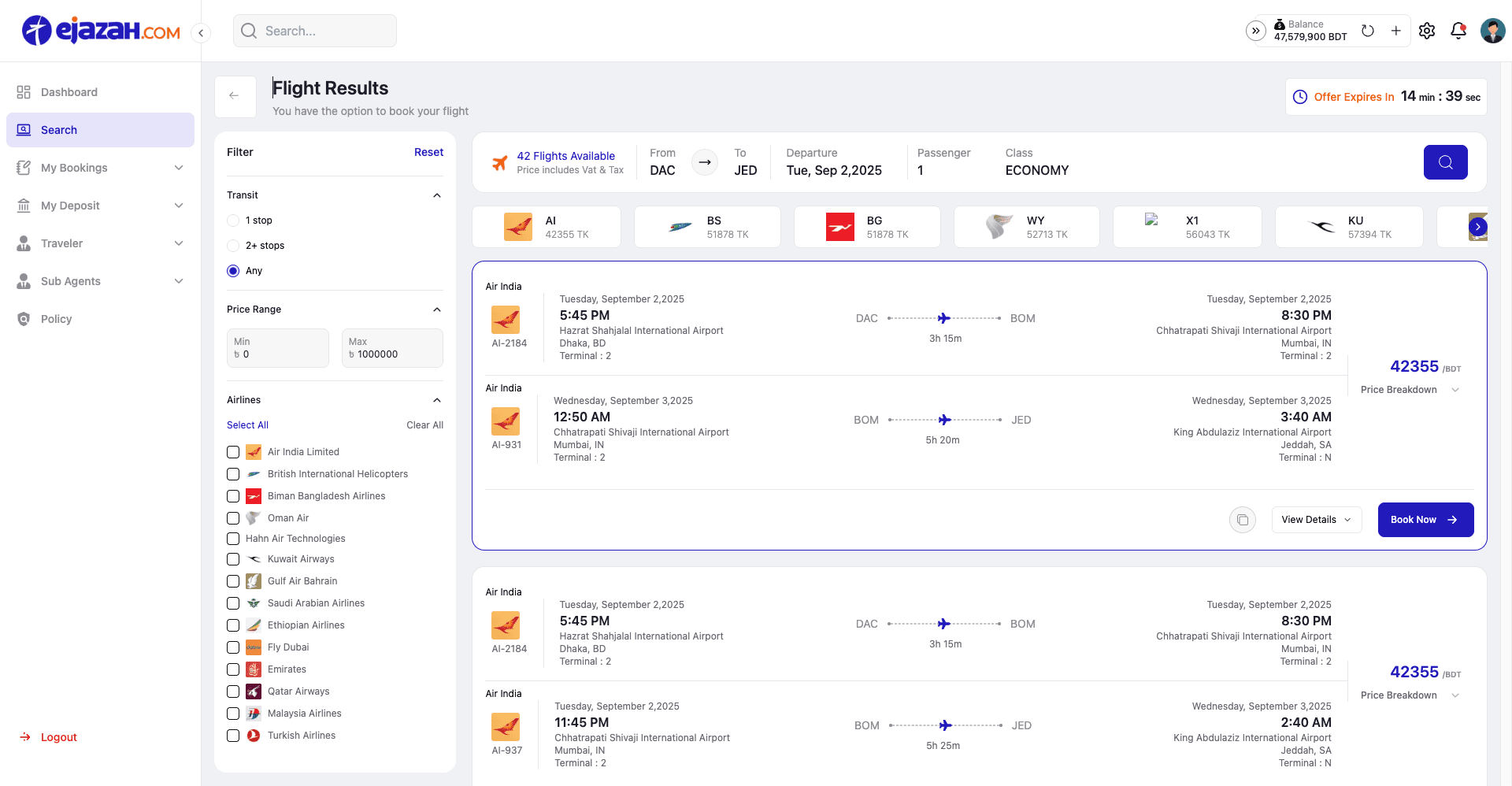Add balance with the plus icon
Screen dimensions: 1512x786
tap(1395, 31)
